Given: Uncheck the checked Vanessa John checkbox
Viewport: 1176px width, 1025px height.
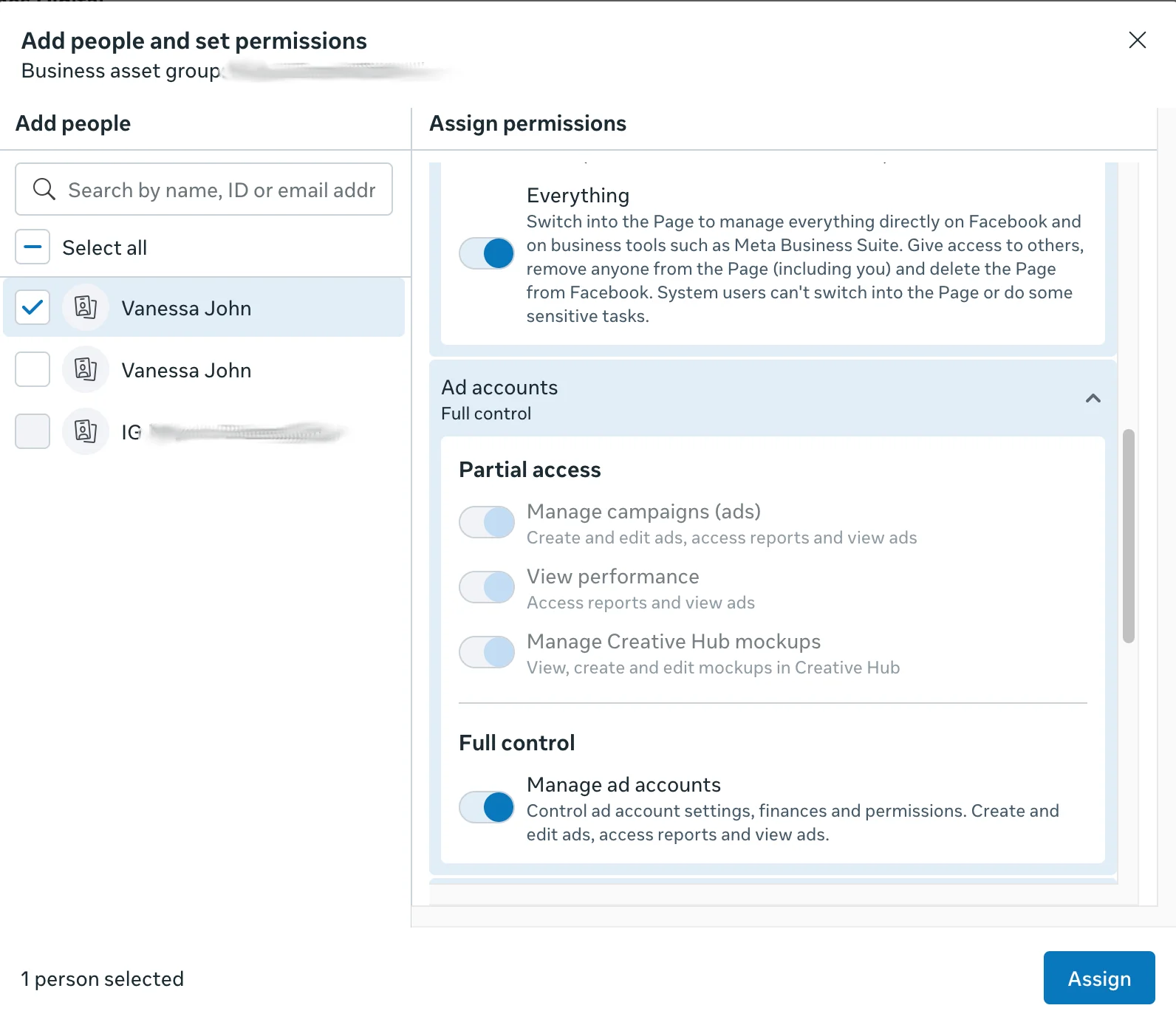Looking at the screenshot, I should (33, 307).
